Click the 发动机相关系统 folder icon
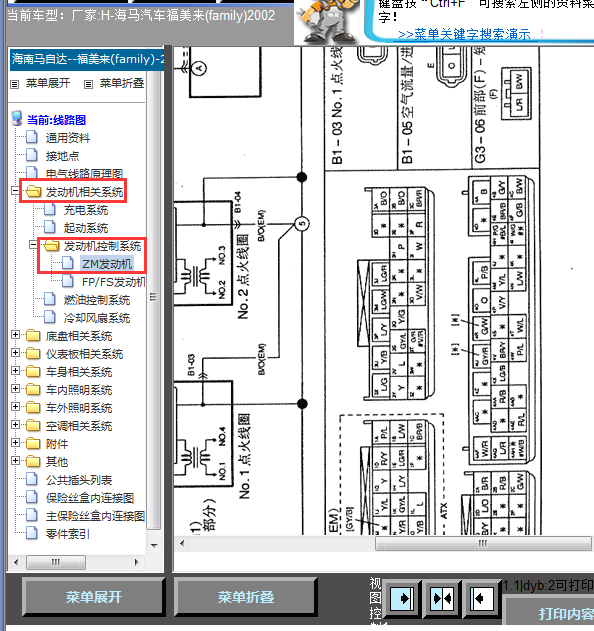The width and height of the screenshot is (594, 631). coord(33,192)
